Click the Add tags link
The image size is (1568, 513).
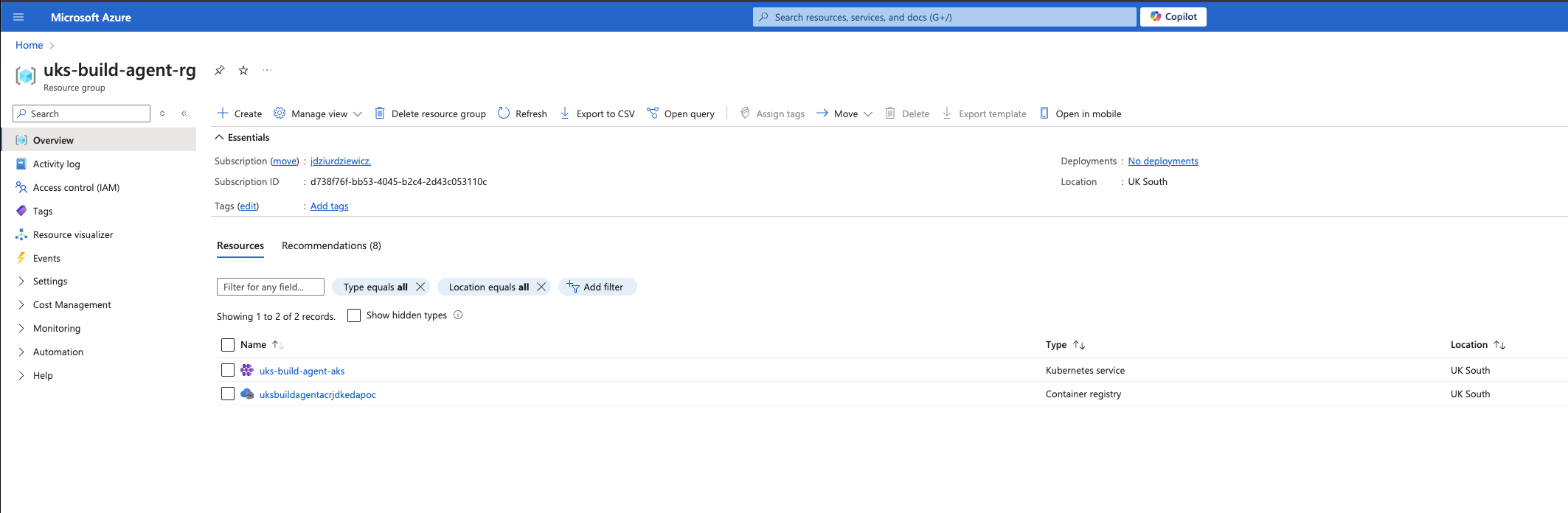[x=329, y=206]
